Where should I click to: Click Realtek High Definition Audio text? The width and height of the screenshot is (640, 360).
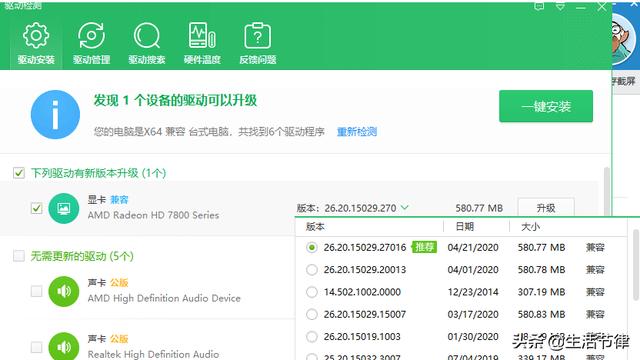153,354
